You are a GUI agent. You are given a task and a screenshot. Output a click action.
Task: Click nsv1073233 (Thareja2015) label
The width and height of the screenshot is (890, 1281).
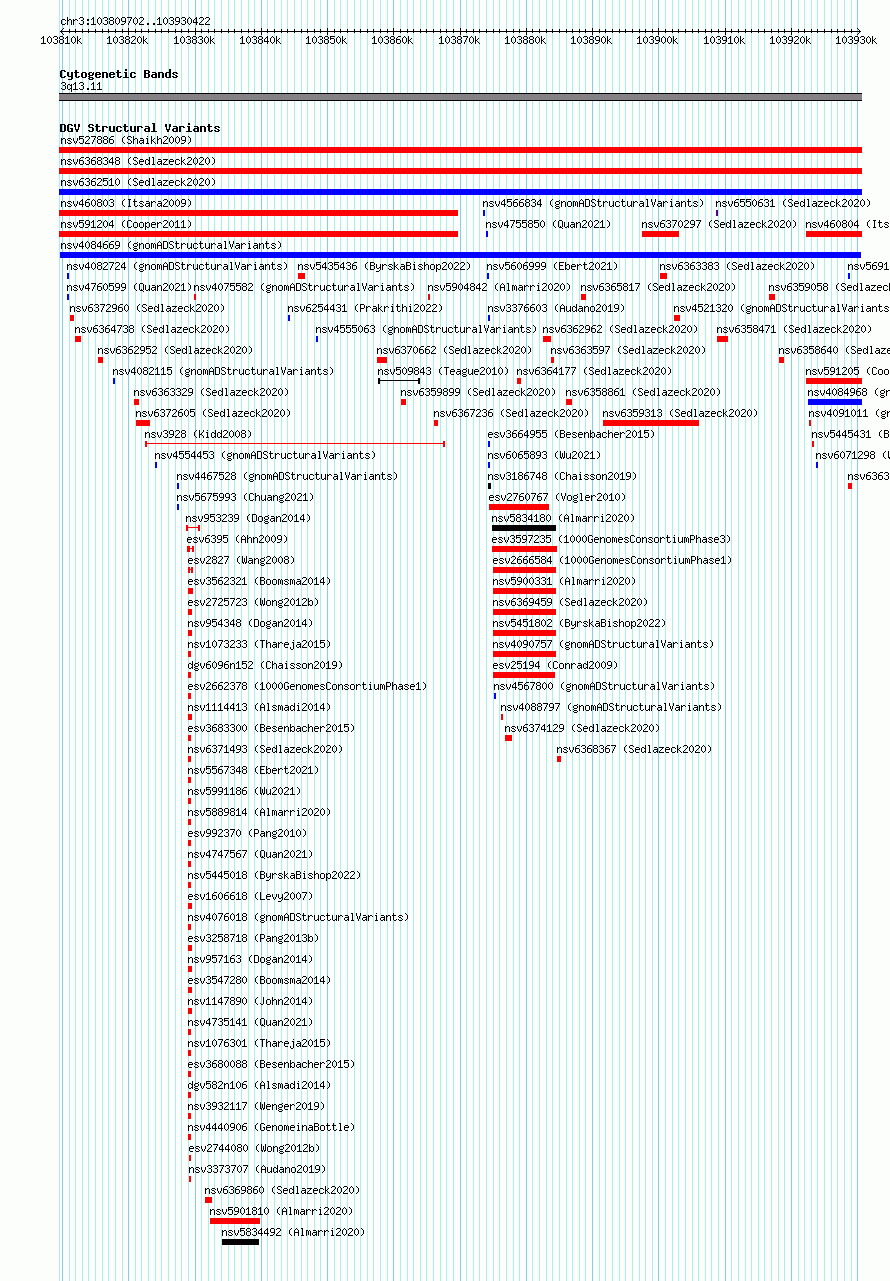coord(259,644)
